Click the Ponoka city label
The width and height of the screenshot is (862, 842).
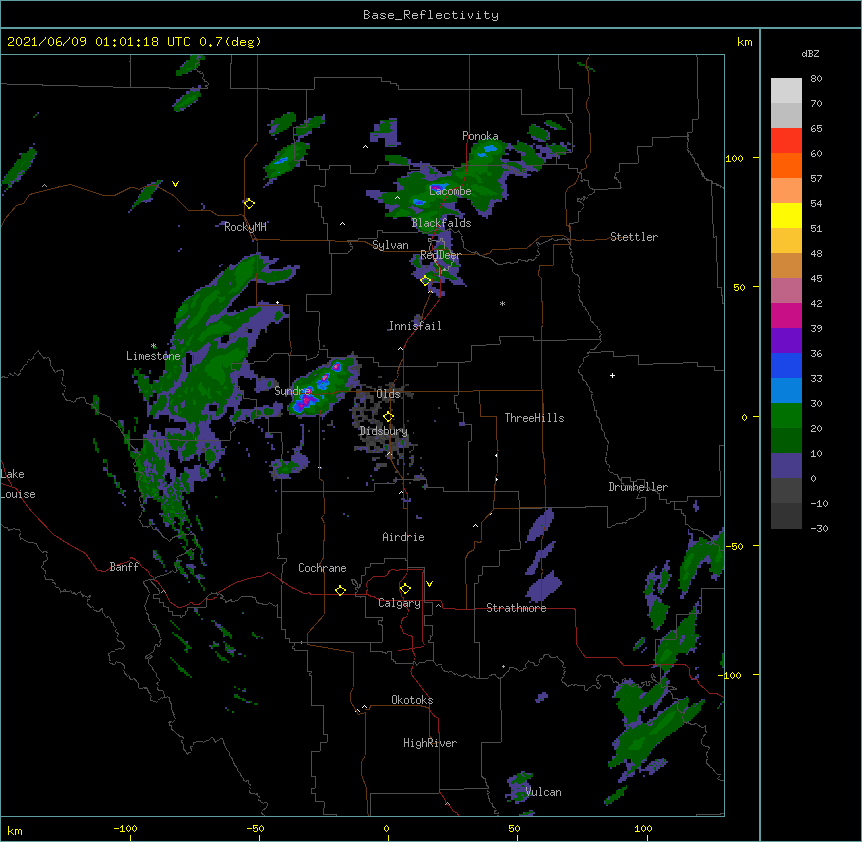480,136
